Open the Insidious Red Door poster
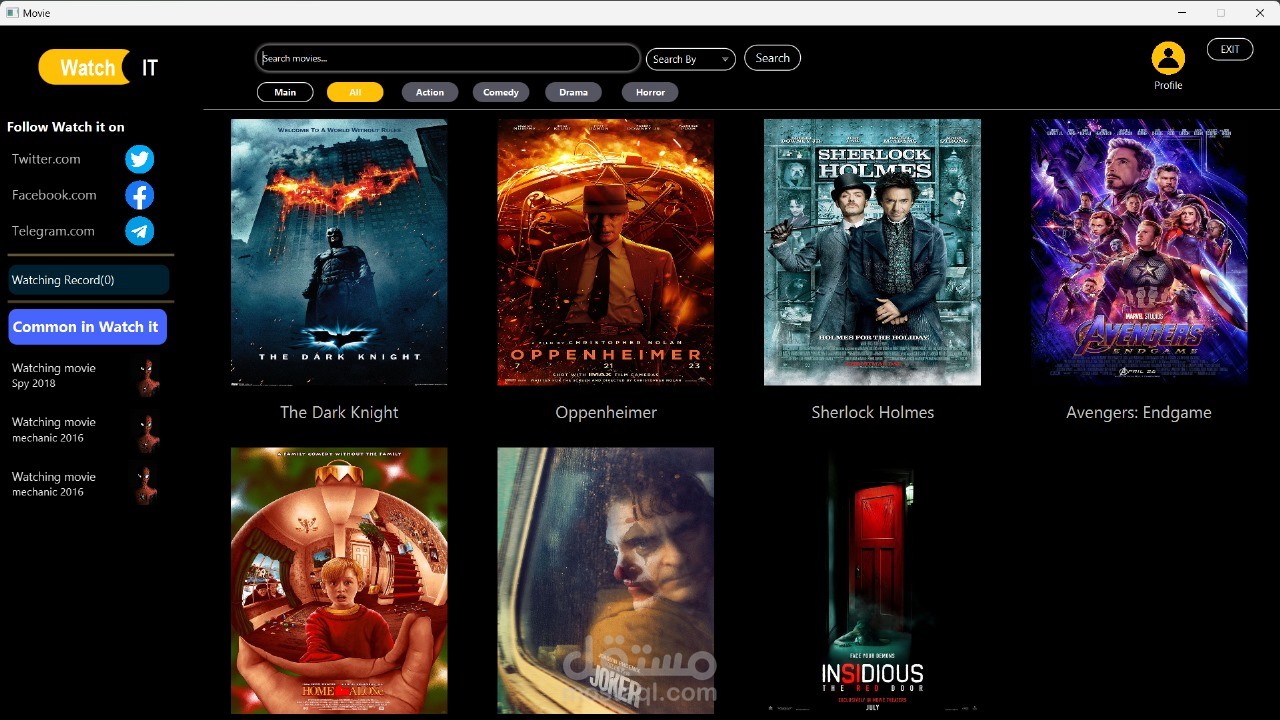The height and width of the screenshot is (720, 1280). [872, 580]
